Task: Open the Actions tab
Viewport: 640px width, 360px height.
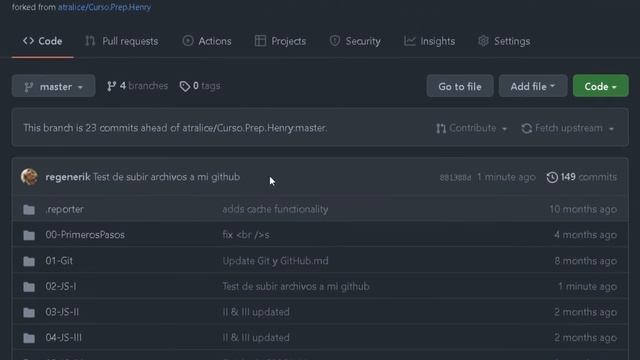Action: [x=207, y=41]
